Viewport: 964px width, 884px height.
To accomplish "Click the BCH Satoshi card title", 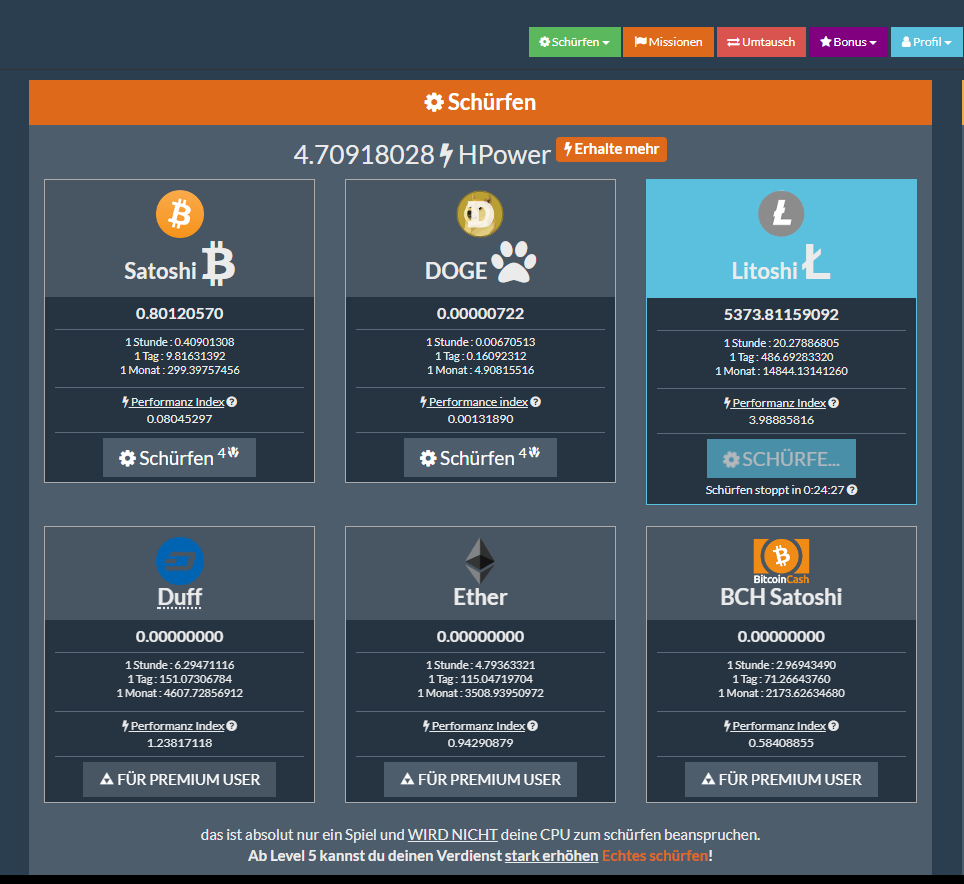I will (781, 597).
